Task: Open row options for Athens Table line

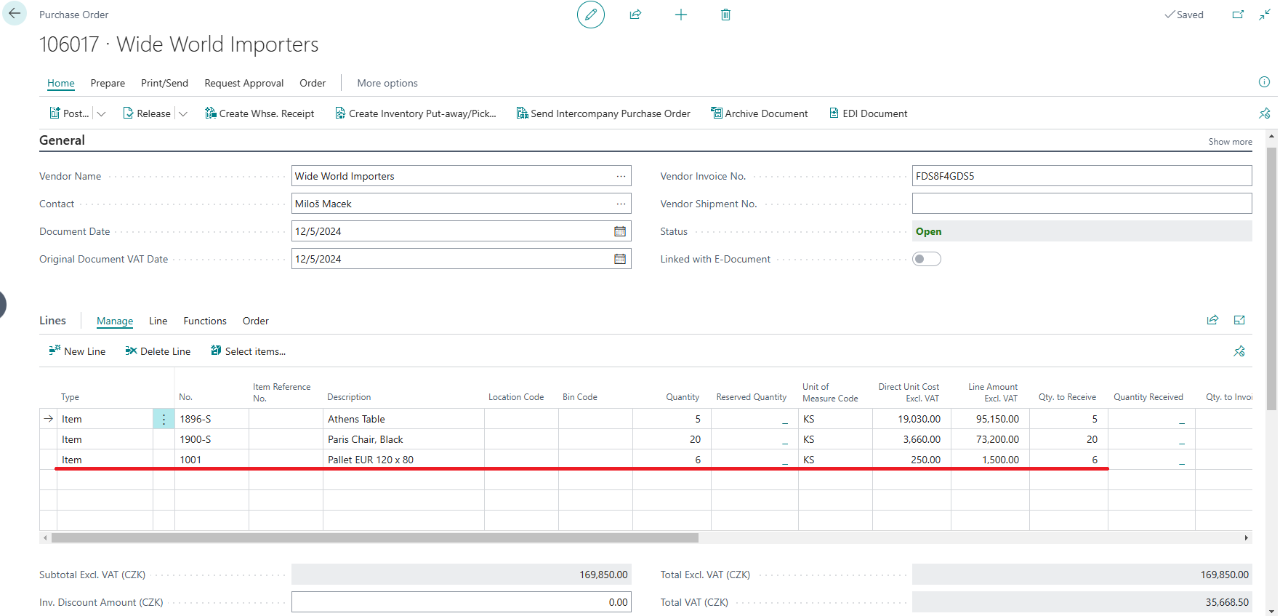Action: [164, 420]
